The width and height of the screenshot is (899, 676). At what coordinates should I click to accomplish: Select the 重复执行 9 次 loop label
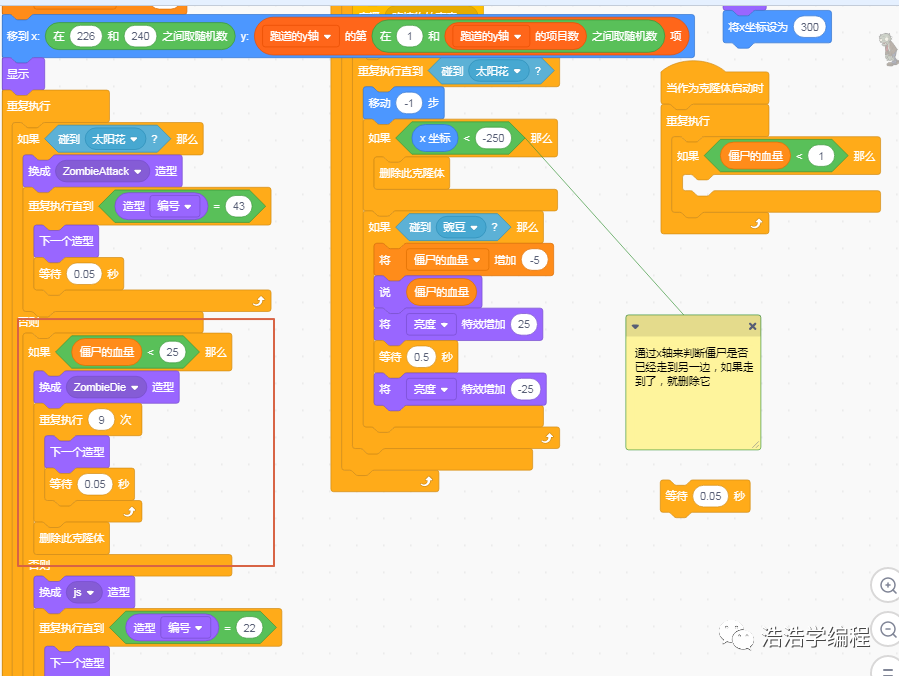61,420
